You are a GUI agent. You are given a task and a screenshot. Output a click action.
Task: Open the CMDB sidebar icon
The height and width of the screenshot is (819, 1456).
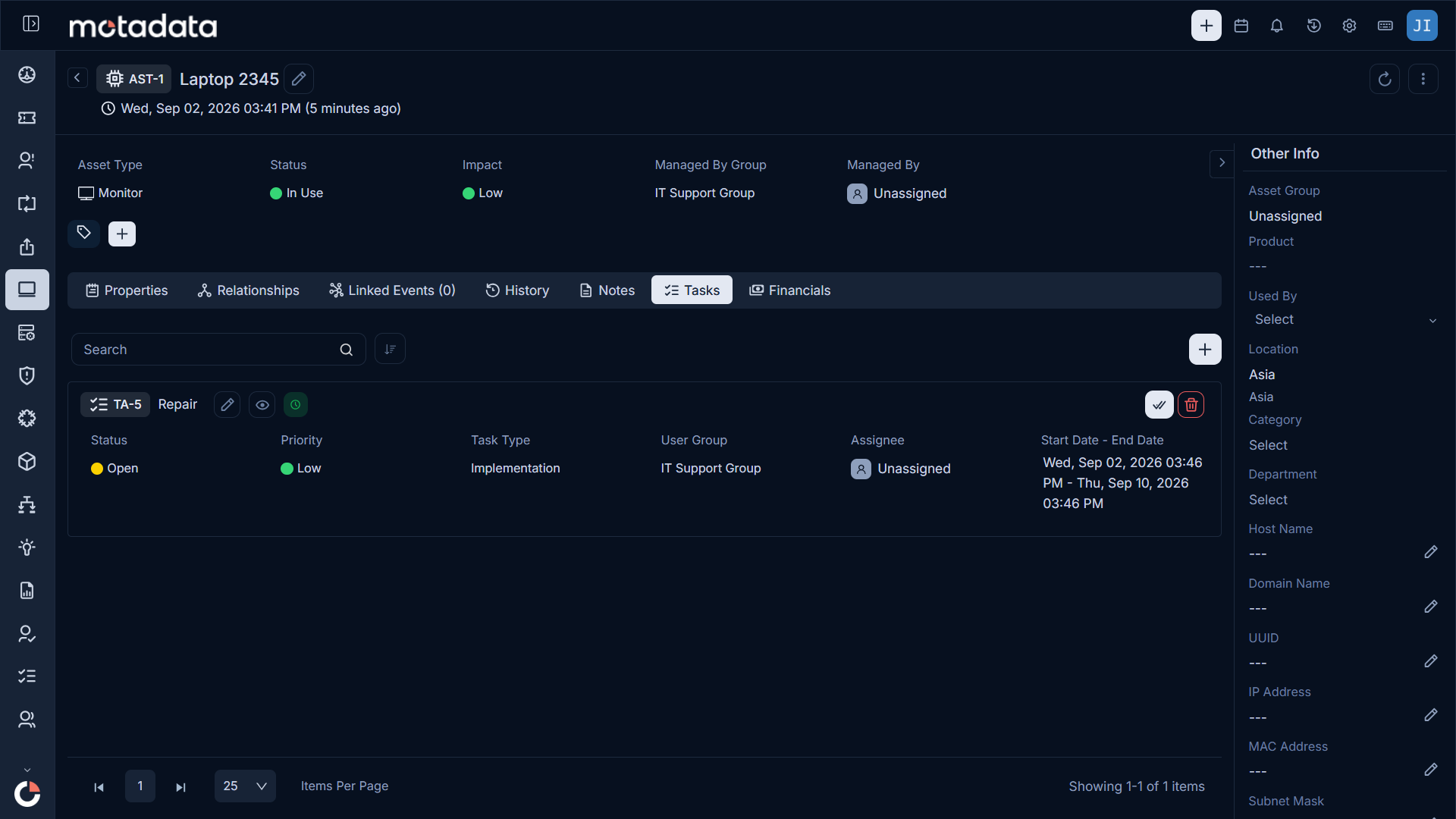coord(27,332)
